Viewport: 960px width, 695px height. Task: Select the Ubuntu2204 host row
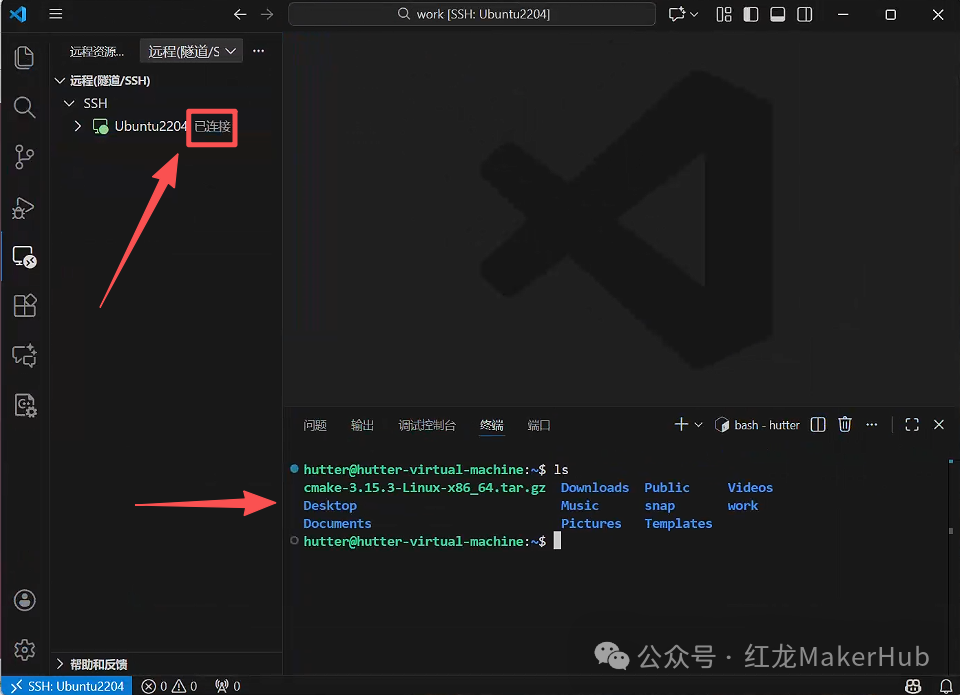point(165,126)
